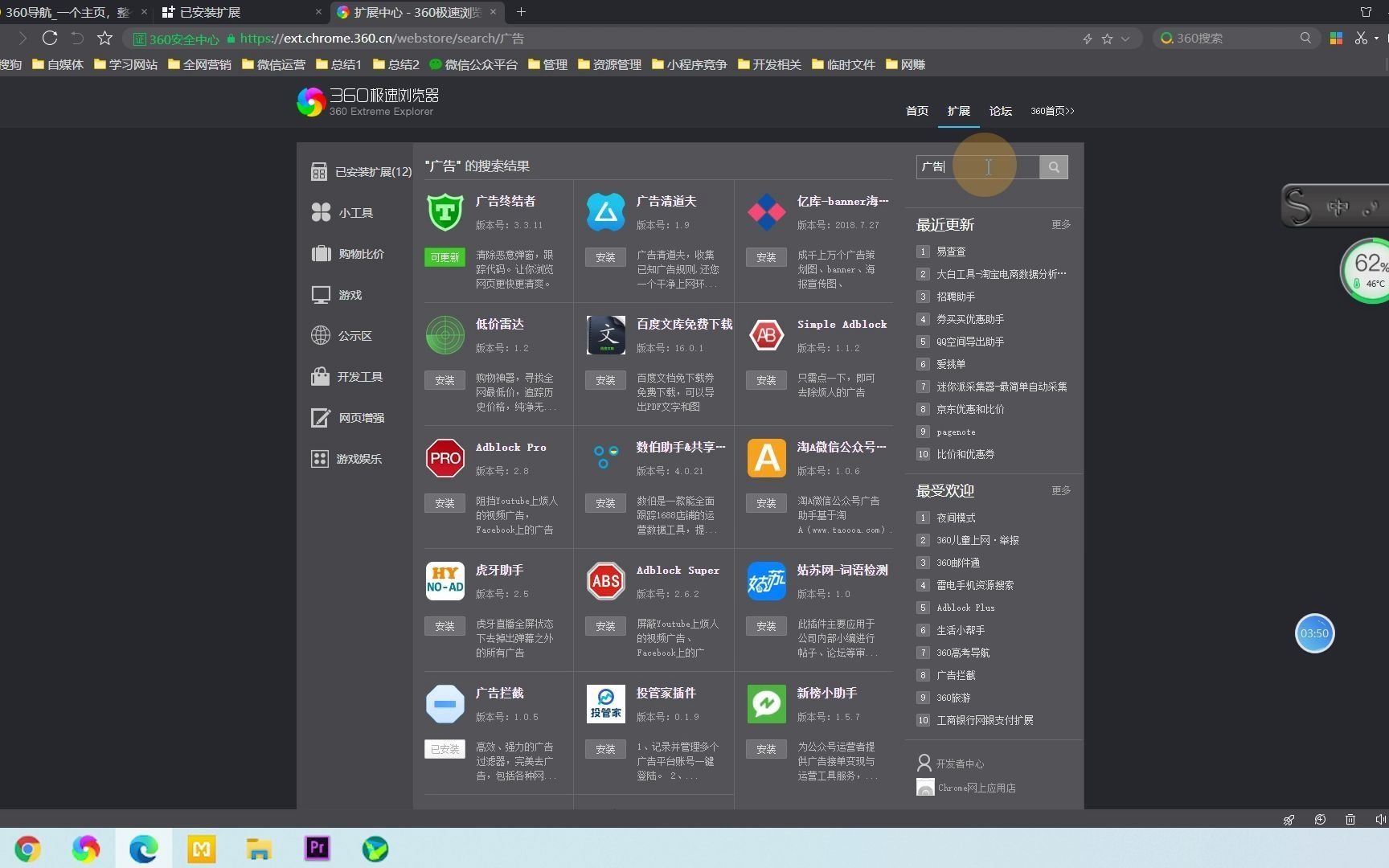The image size is (1389, 868).
Task: Open the 微信公众平台 bookmark
Action: [x=473, y=64]
